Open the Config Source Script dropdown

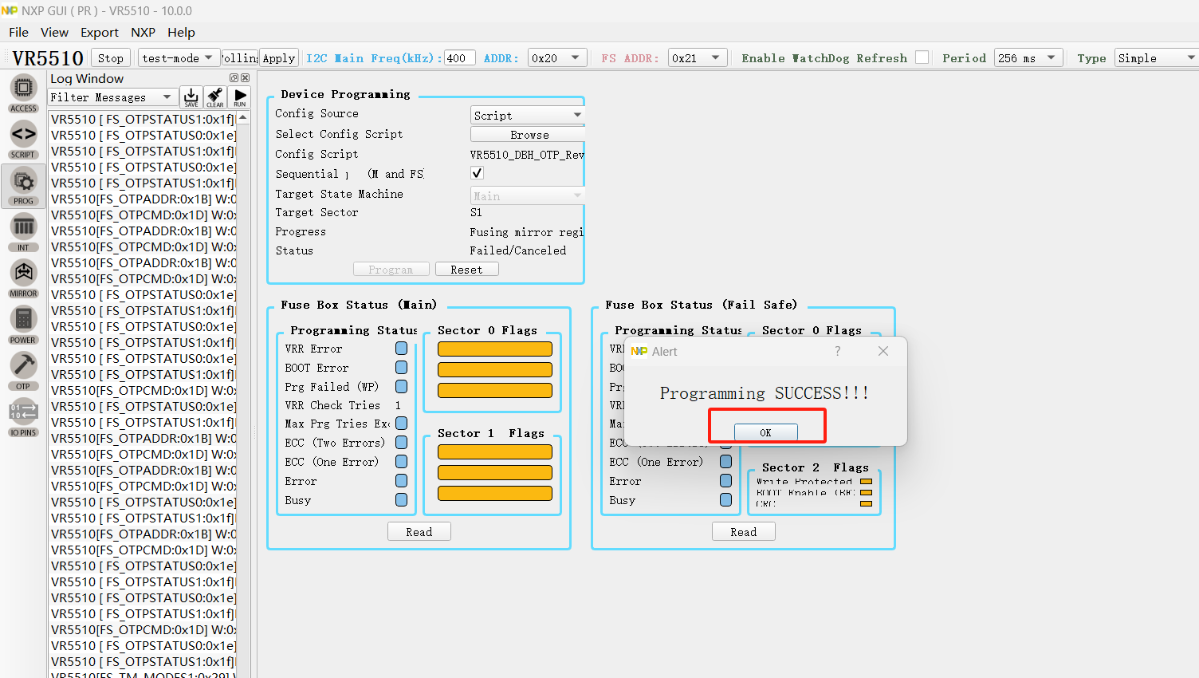527,115
